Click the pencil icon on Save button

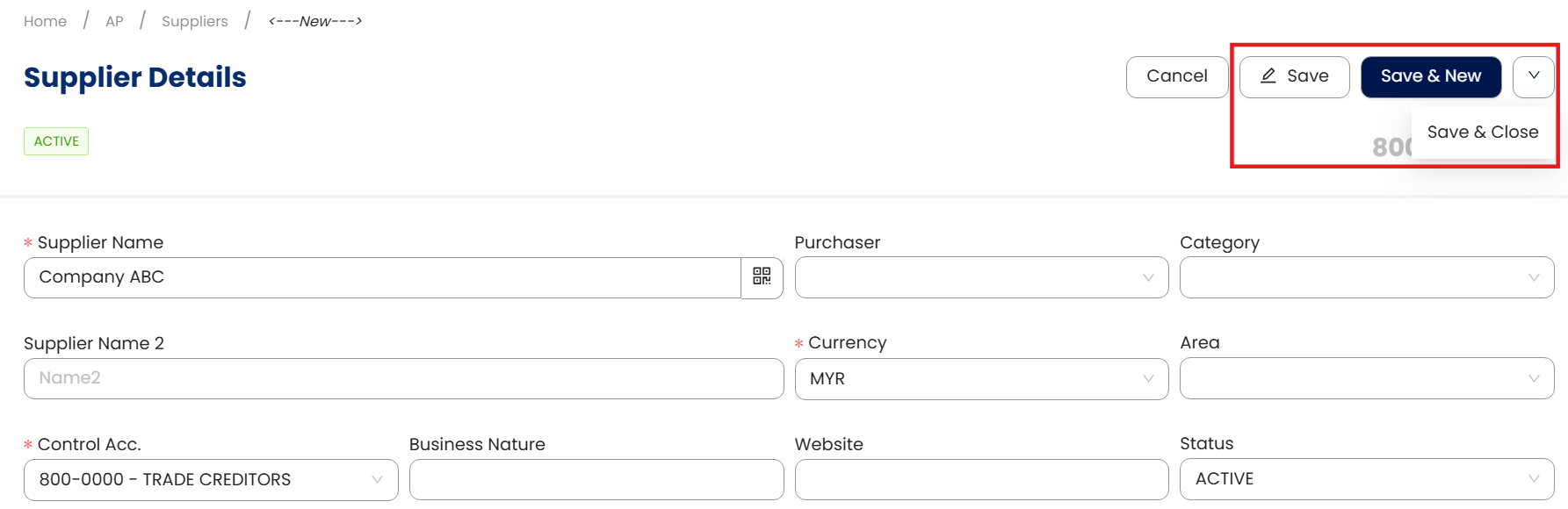click(x=1268, y=76)
